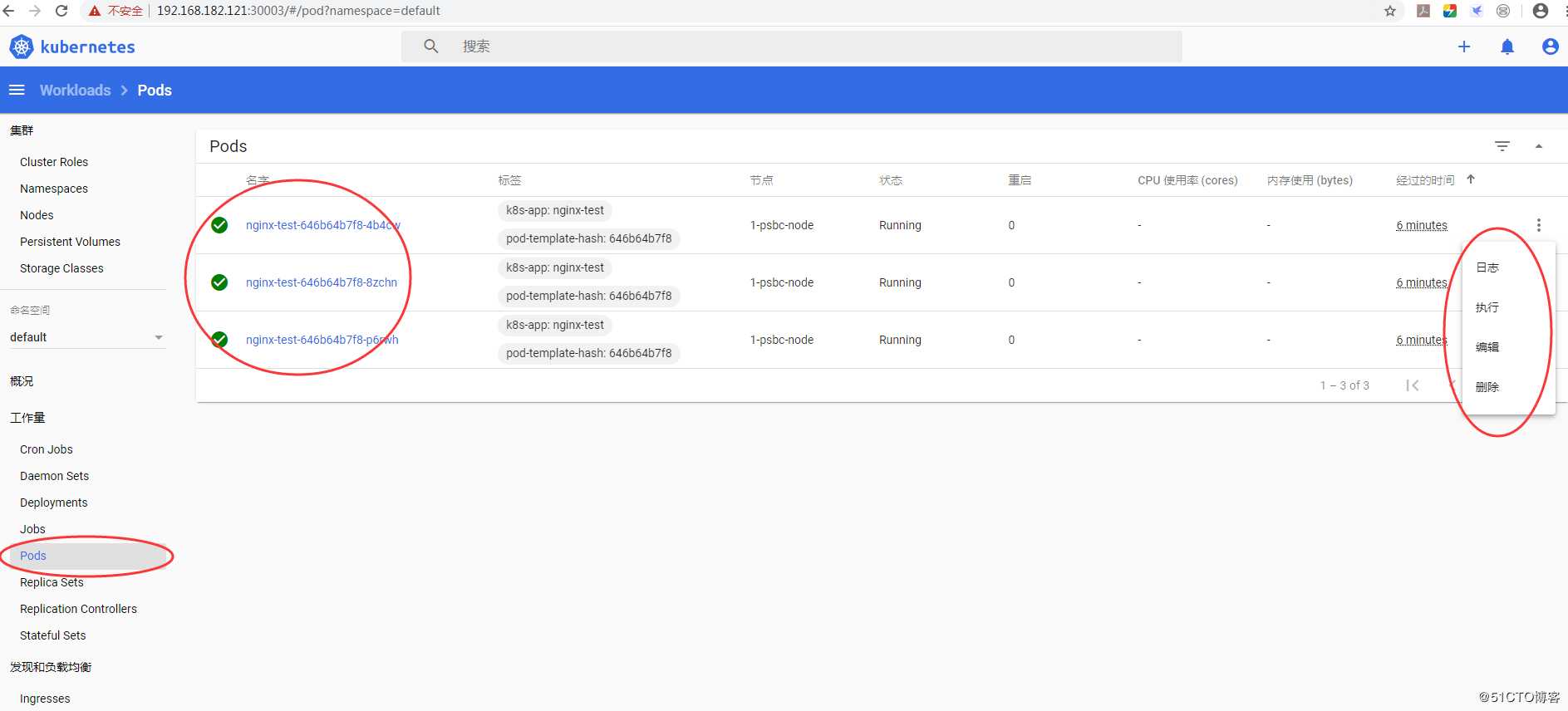Click the browser forward arrow
This screenshot has height=711, width=1568.
[35, 11]
